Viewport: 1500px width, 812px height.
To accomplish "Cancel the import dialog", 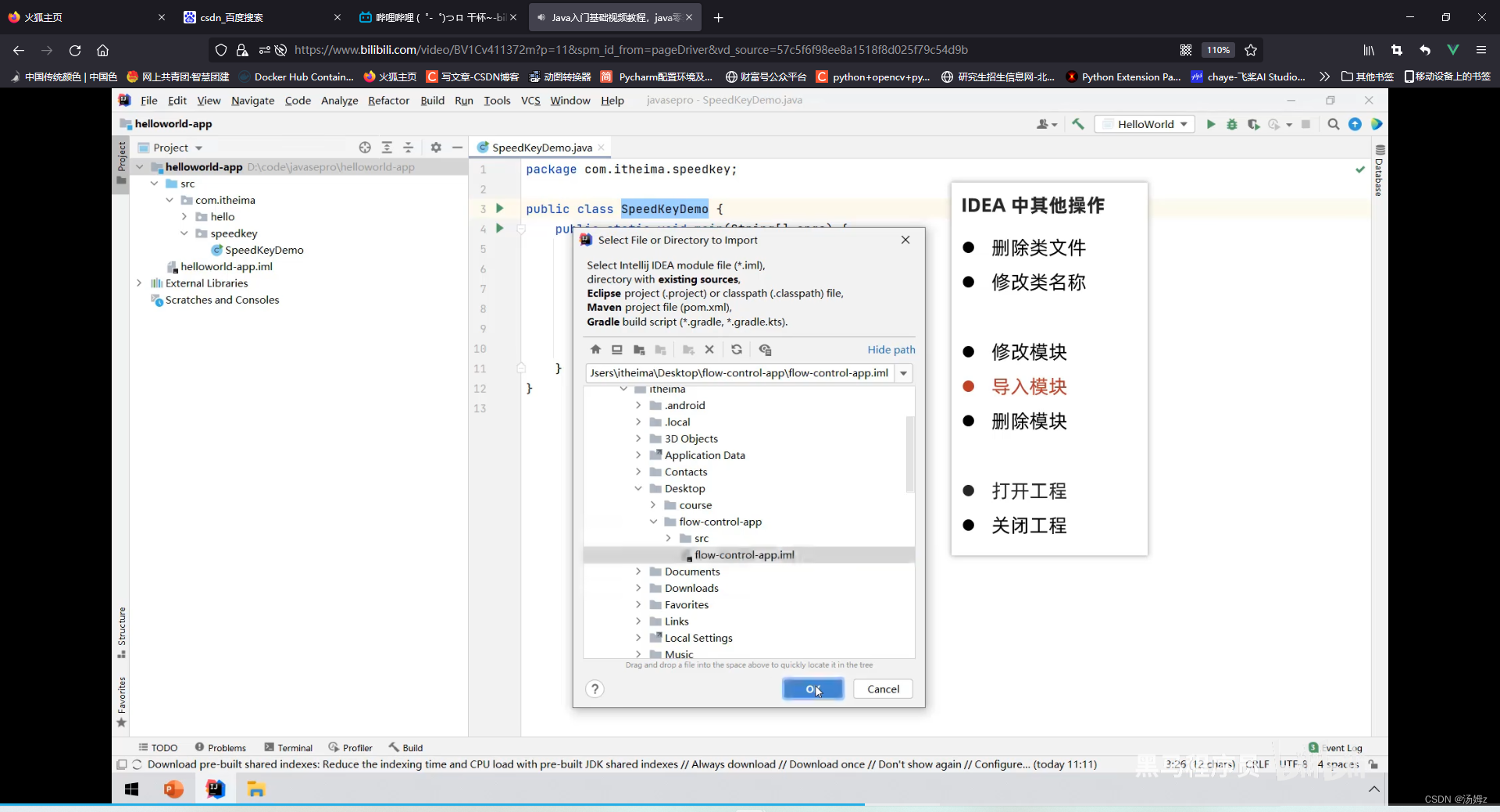I will 883,689.
